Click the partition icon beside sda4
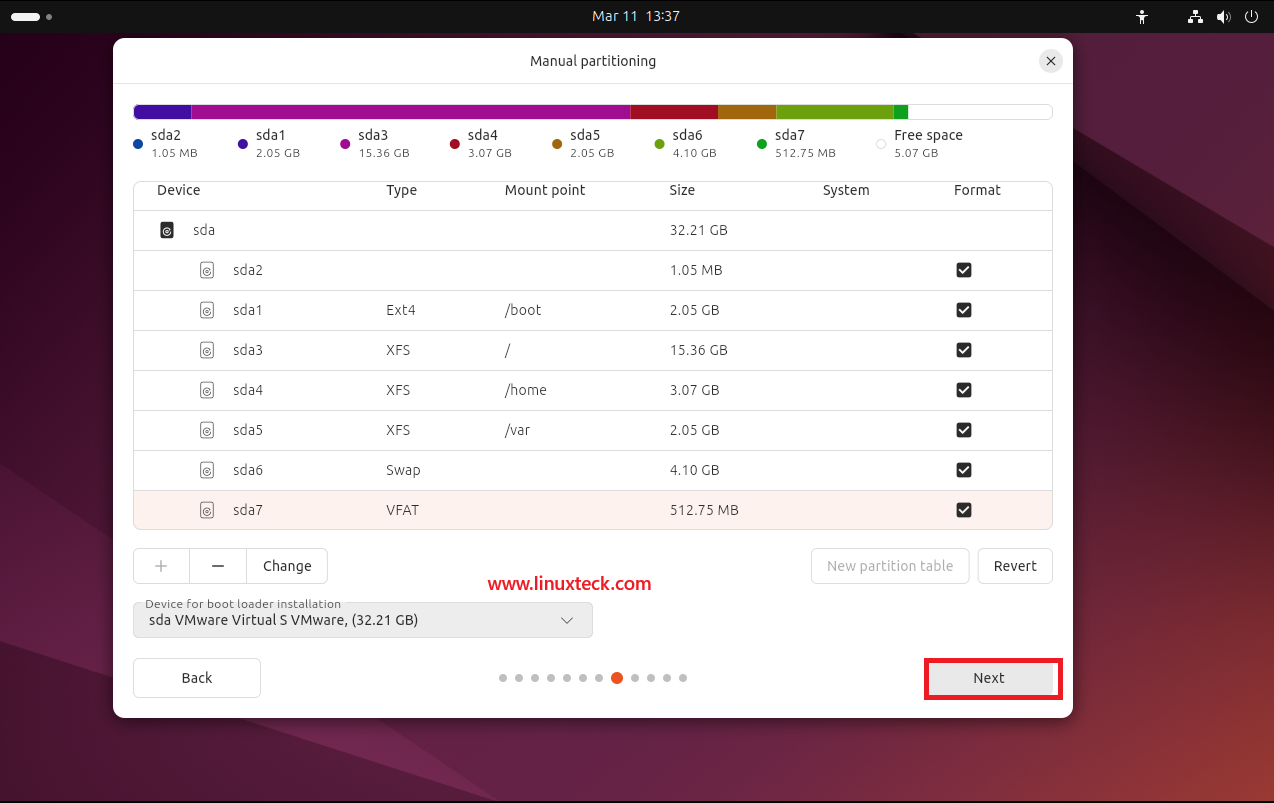Screen dimensions: 1274x803 click(x=207, y=390)
